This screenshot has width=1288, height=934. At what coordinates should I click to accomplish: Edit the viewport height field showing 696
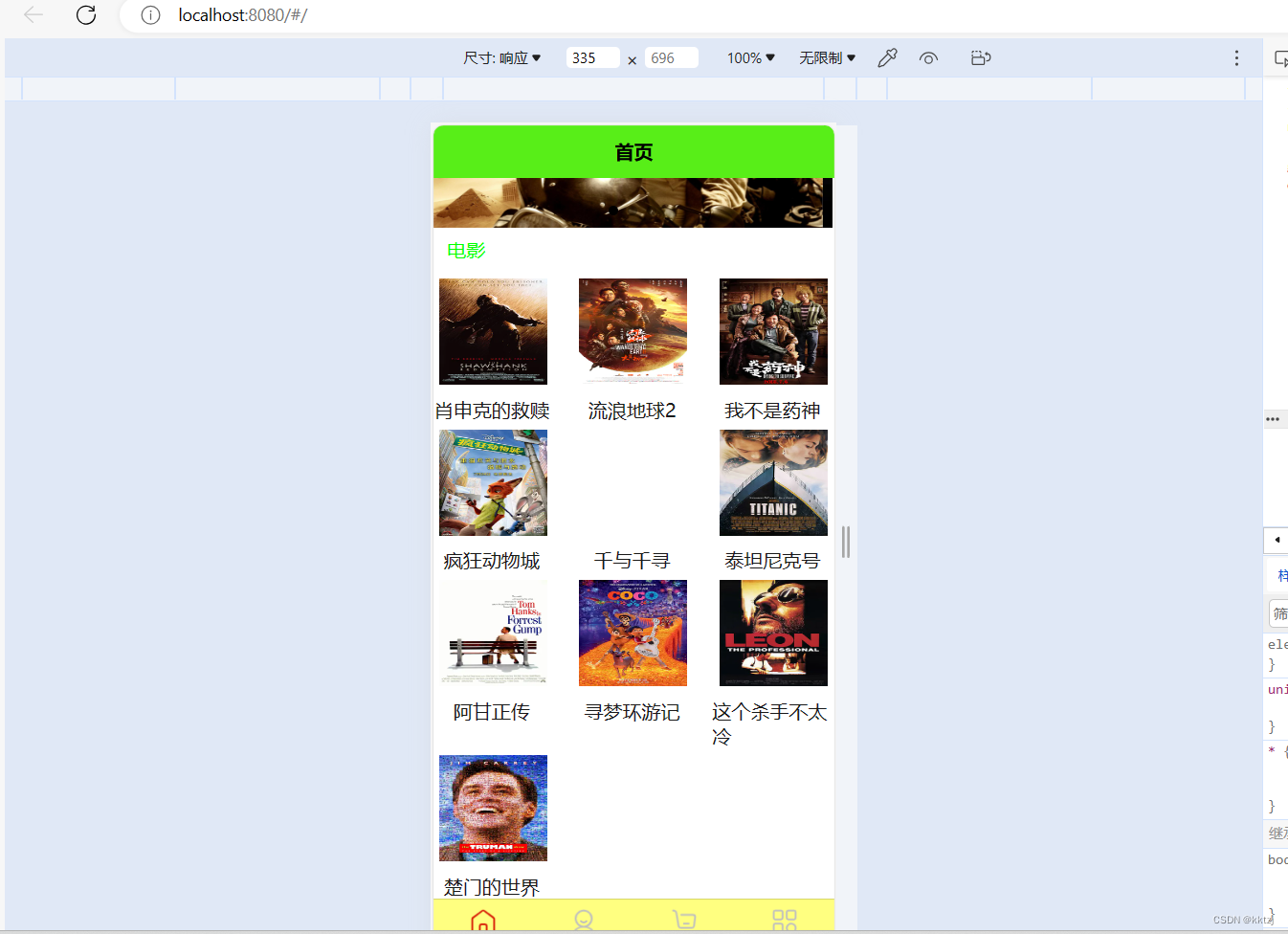tap(671, 58)
